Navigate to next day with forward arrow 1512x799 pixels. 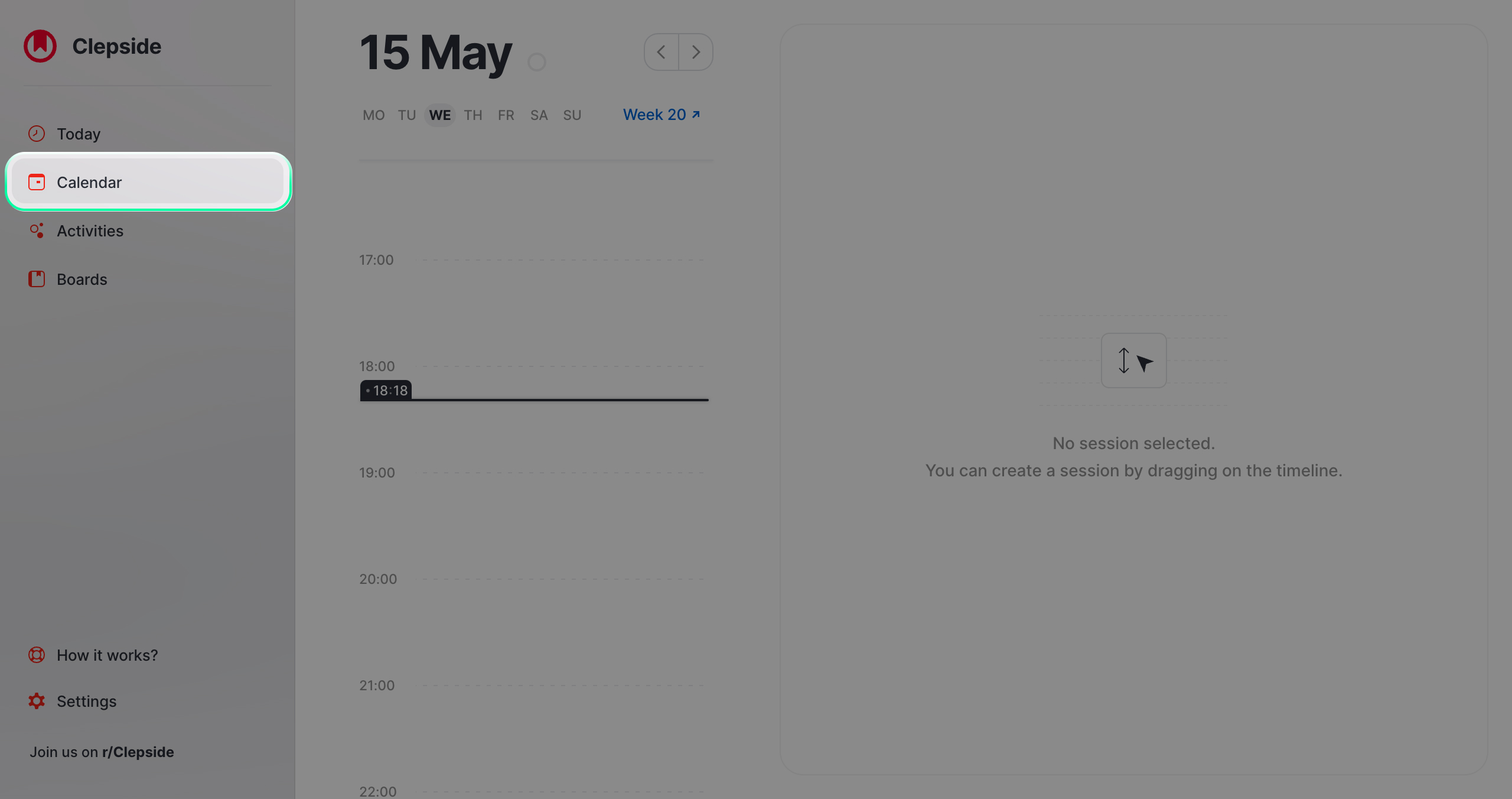coord(696,51)
